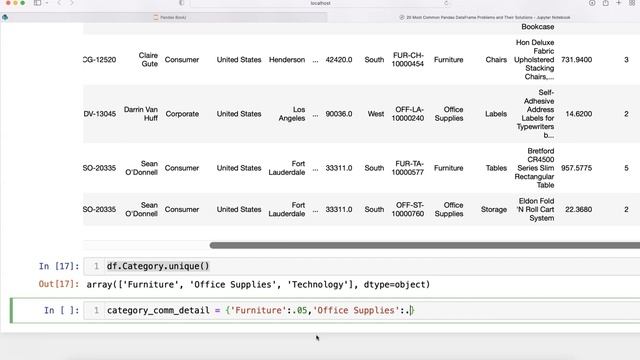The image size is (640, 360).
Task: Click the Chairs sub-category cell
Action: [496, 60]
